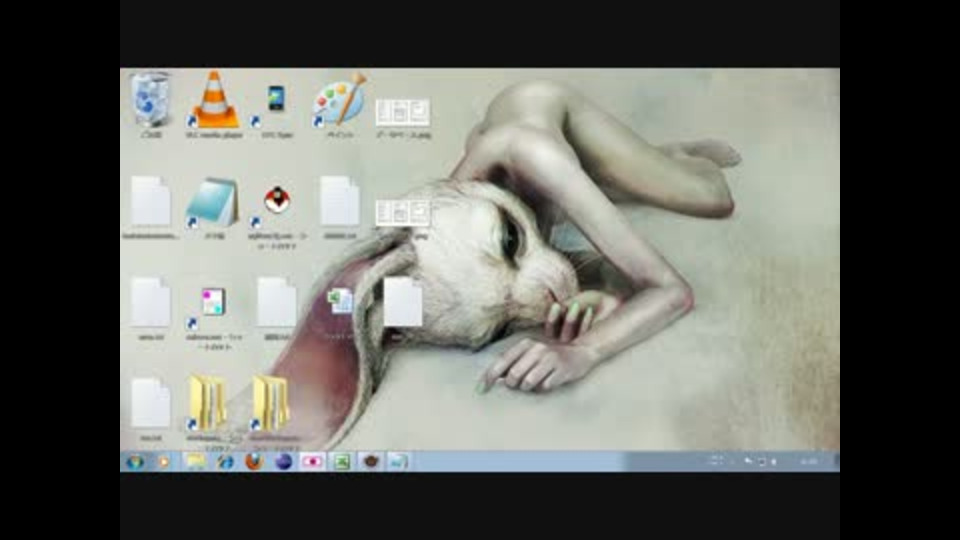Click the Show desktop button at the taskbar end

(836, 462)
